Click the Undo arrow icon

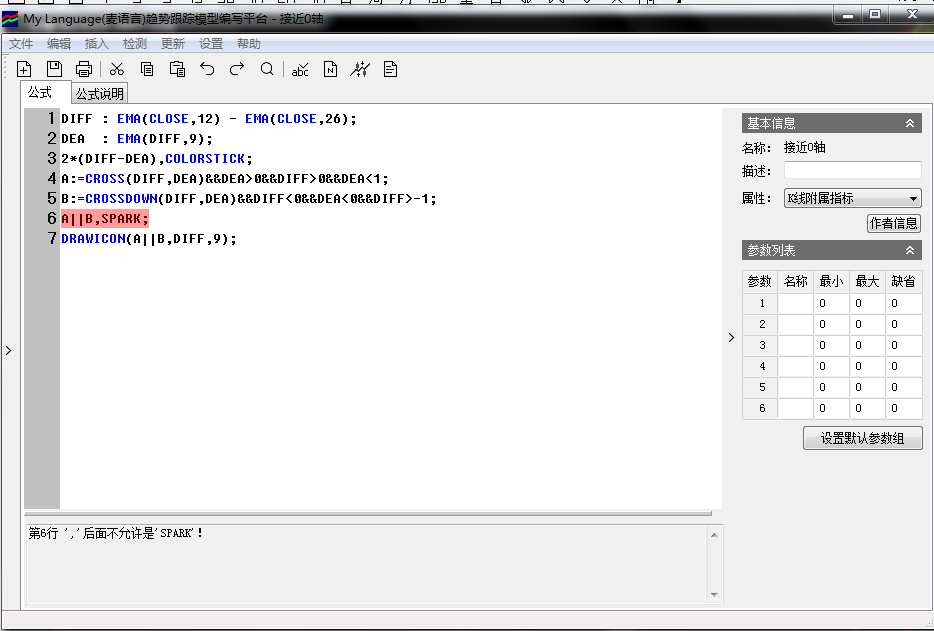tap(207, 69)
